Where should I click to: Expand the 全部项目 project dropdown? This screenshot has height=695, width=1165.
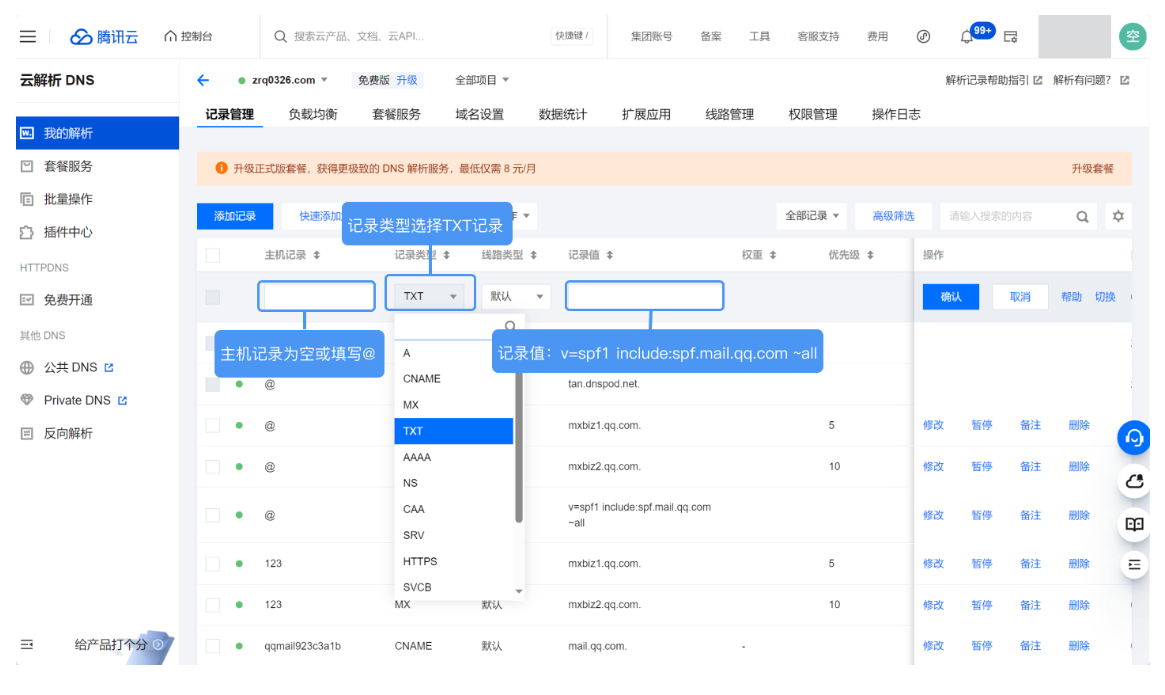pyautogui.click(x=481, y=80)
